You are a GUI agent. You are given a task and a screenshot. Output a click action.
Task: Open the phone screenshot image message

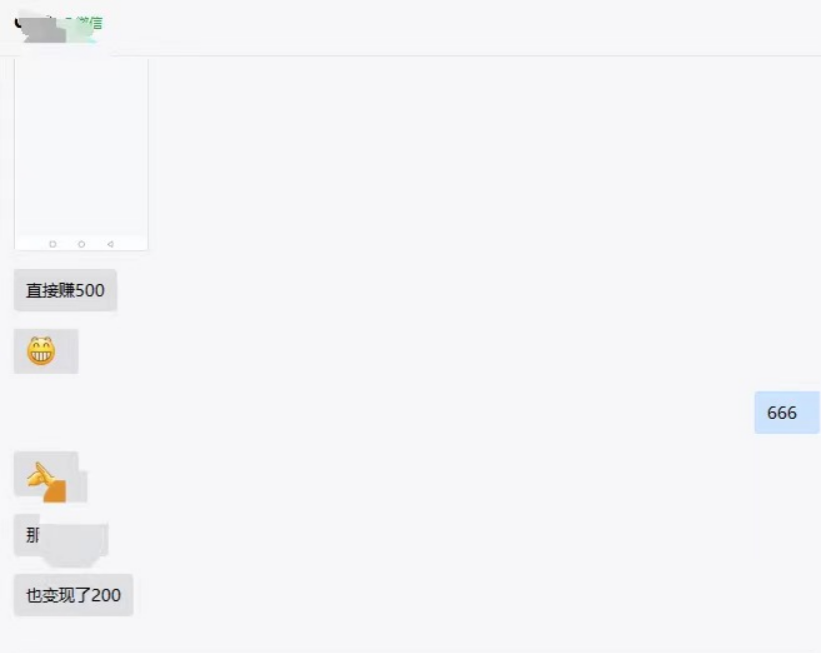(81, 154)
